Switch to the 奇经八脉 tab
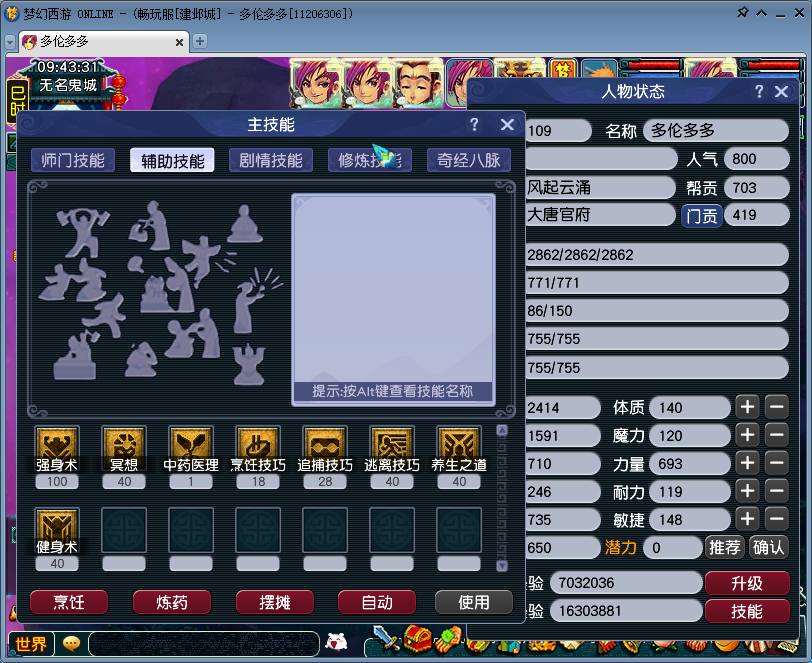This screenshot has width=812, height=663. [469, 161]
